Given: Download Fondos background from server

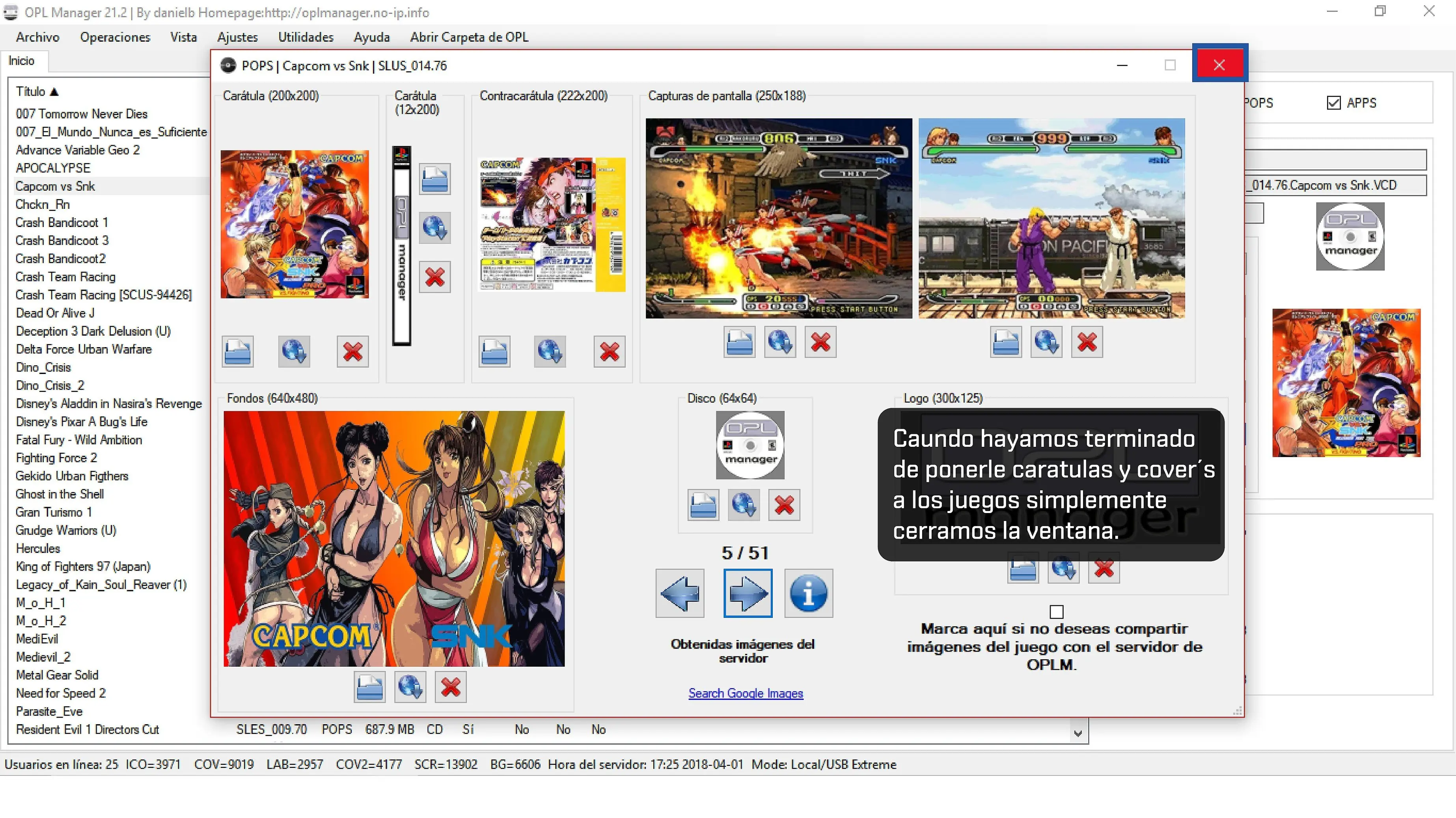Looking at the screenshot, I should tap(410, 687).
